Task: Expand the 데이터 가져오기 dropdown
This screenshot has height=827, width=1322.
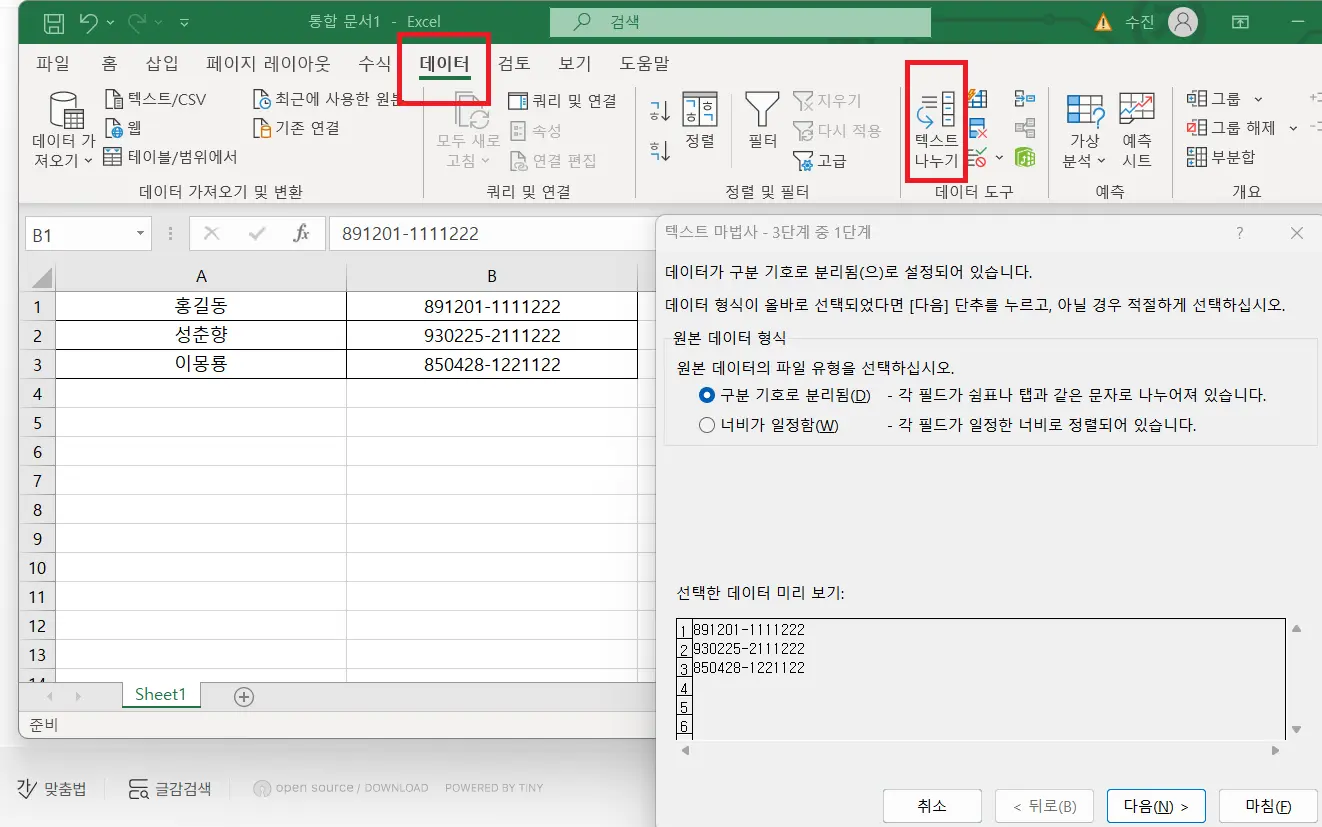Action: point(87,161)
